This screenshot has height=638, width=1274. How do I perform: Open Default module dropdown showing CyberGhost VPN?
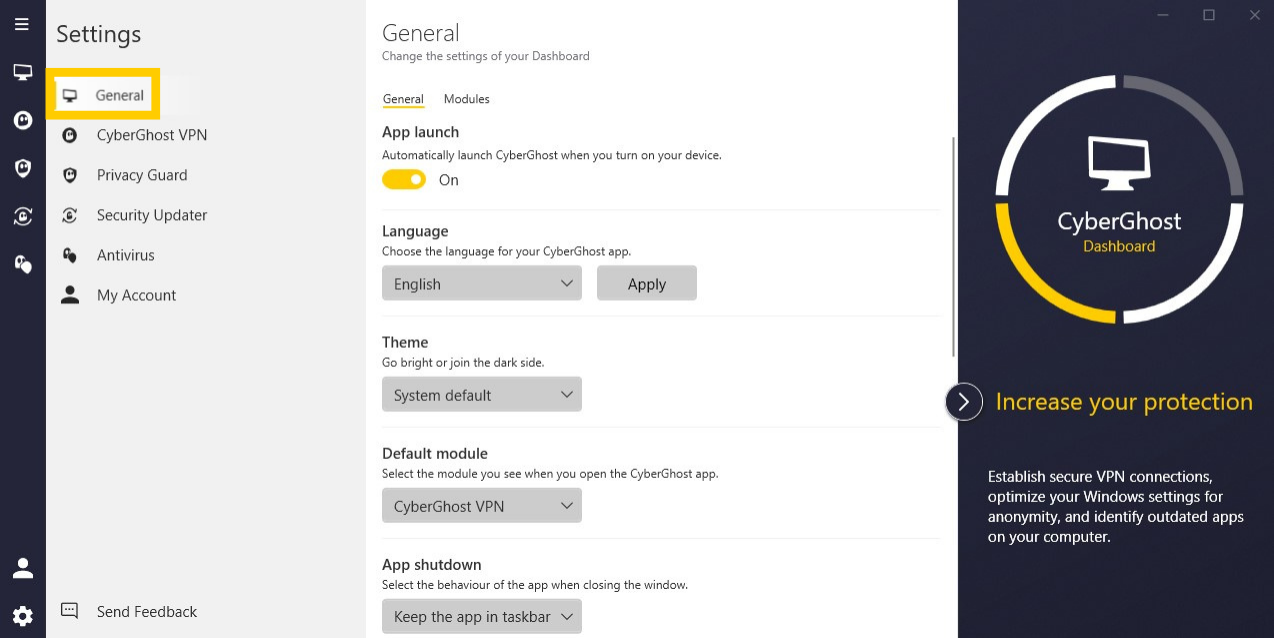(482, 506)
